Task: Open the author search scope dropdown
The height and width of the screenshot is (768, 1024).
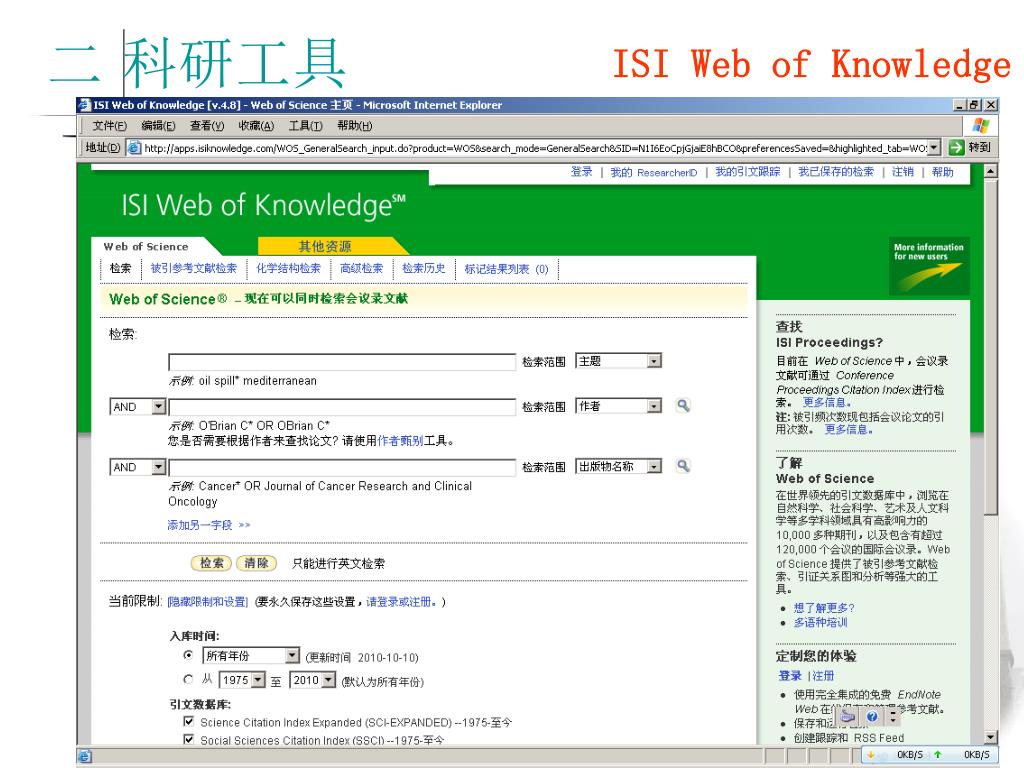Action: click(618, 406)
